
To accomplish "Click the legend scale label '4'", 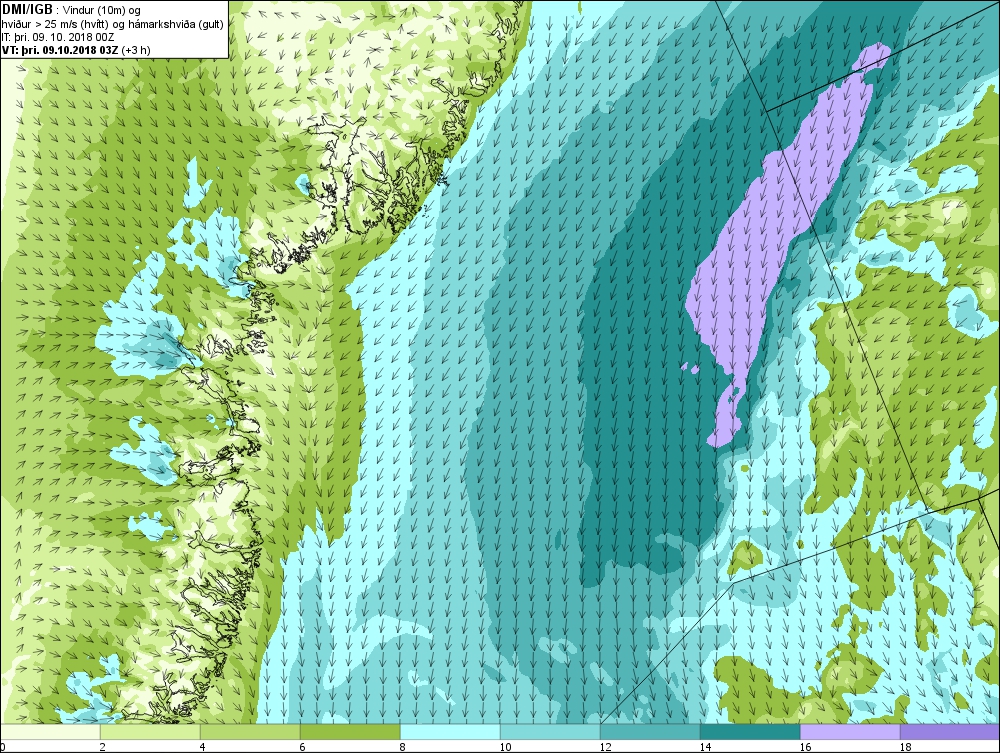I will pos(203,747).
